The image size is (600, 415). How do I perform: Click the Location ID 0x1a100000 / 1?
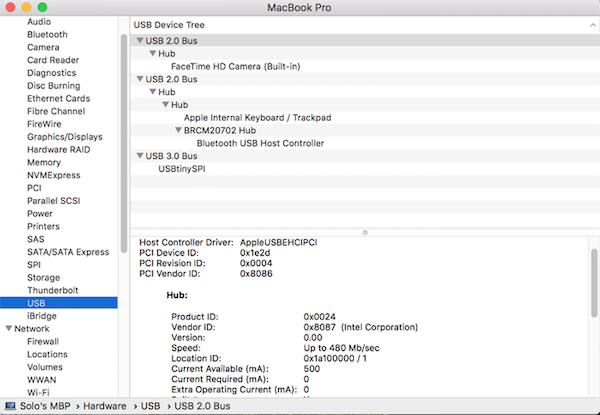coord(335,358)
